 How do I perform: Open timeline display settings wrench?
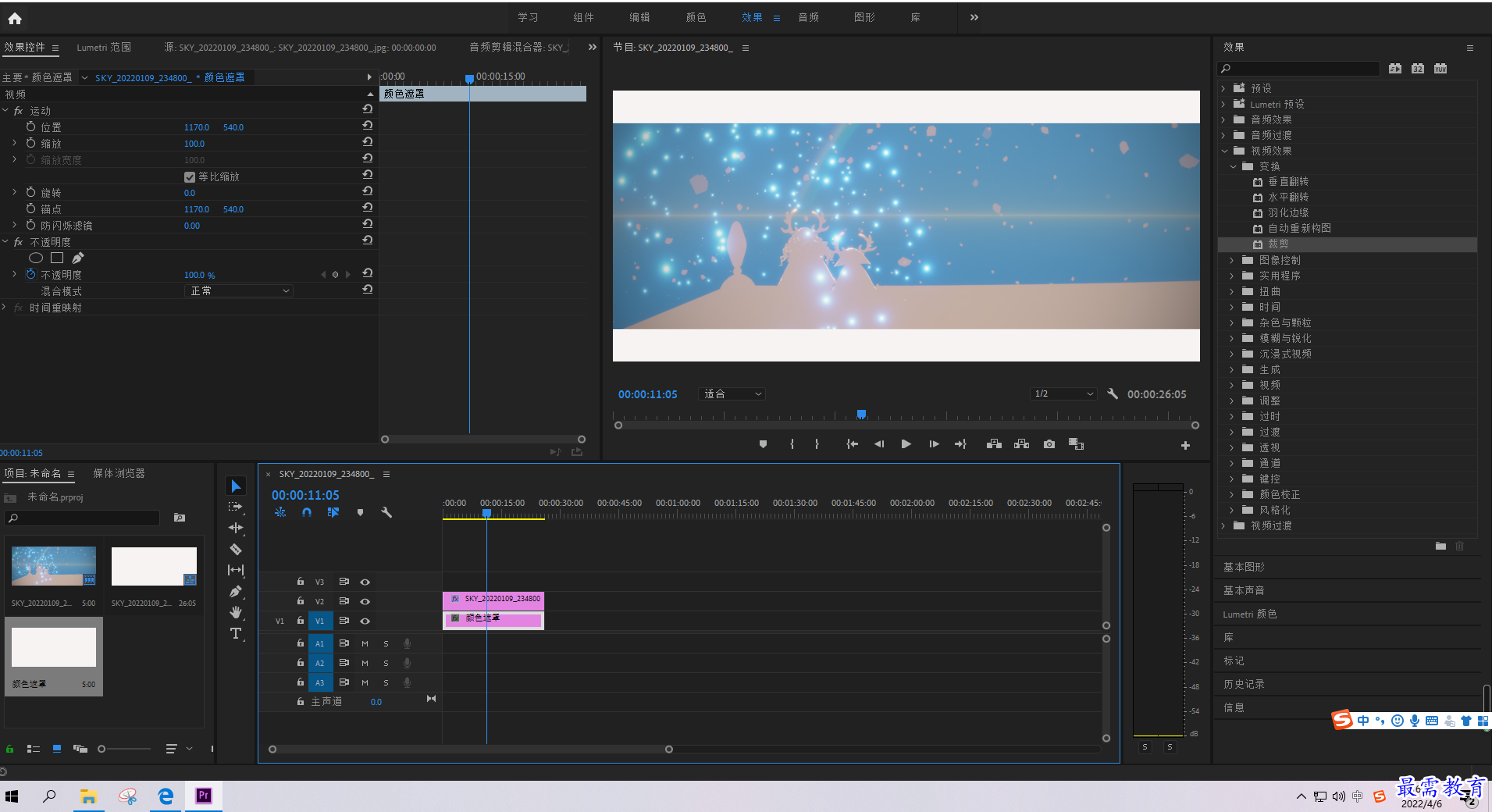click(x=386, y=512)
